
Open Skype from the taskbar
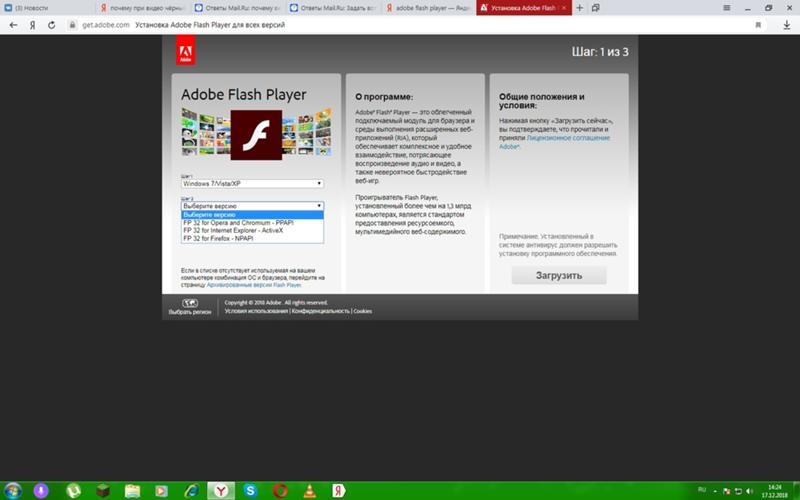click(250, 491)
